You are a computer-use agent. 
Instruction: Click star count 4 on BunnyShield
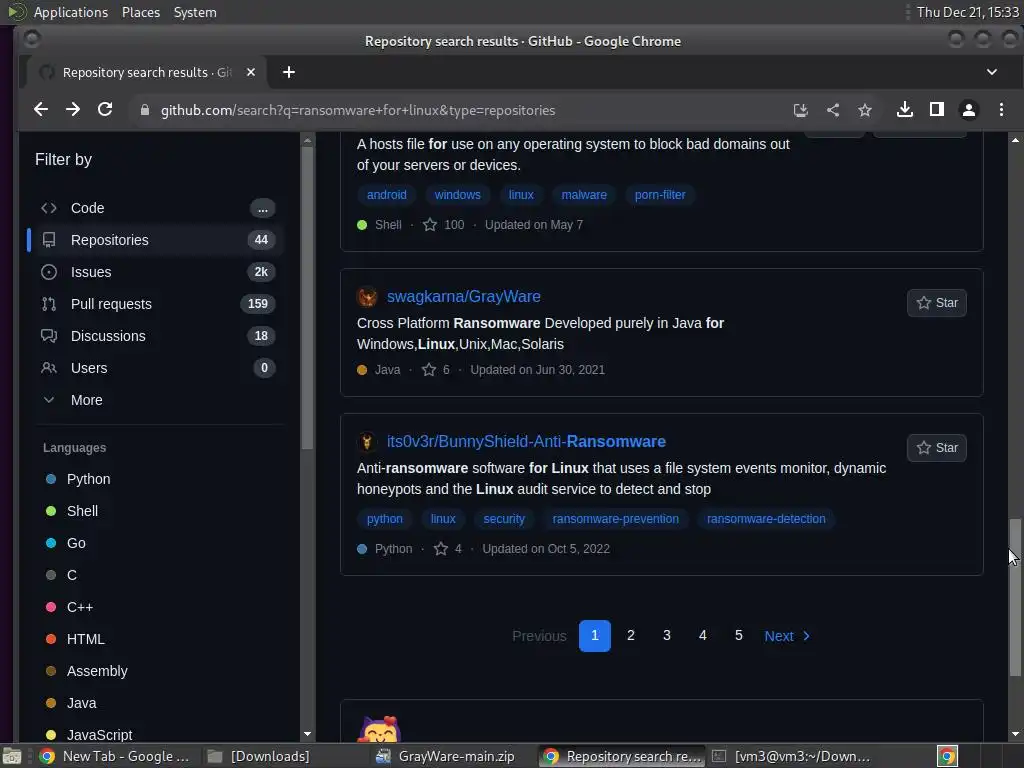pos(448,549)
